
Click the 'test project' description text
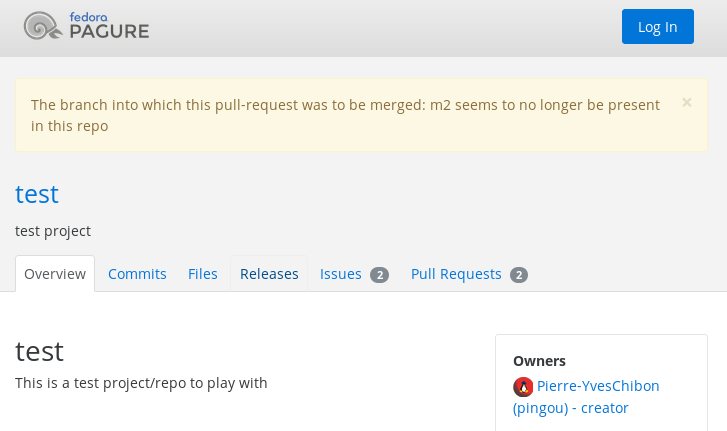pyautogui.click(x=53, y=231)
